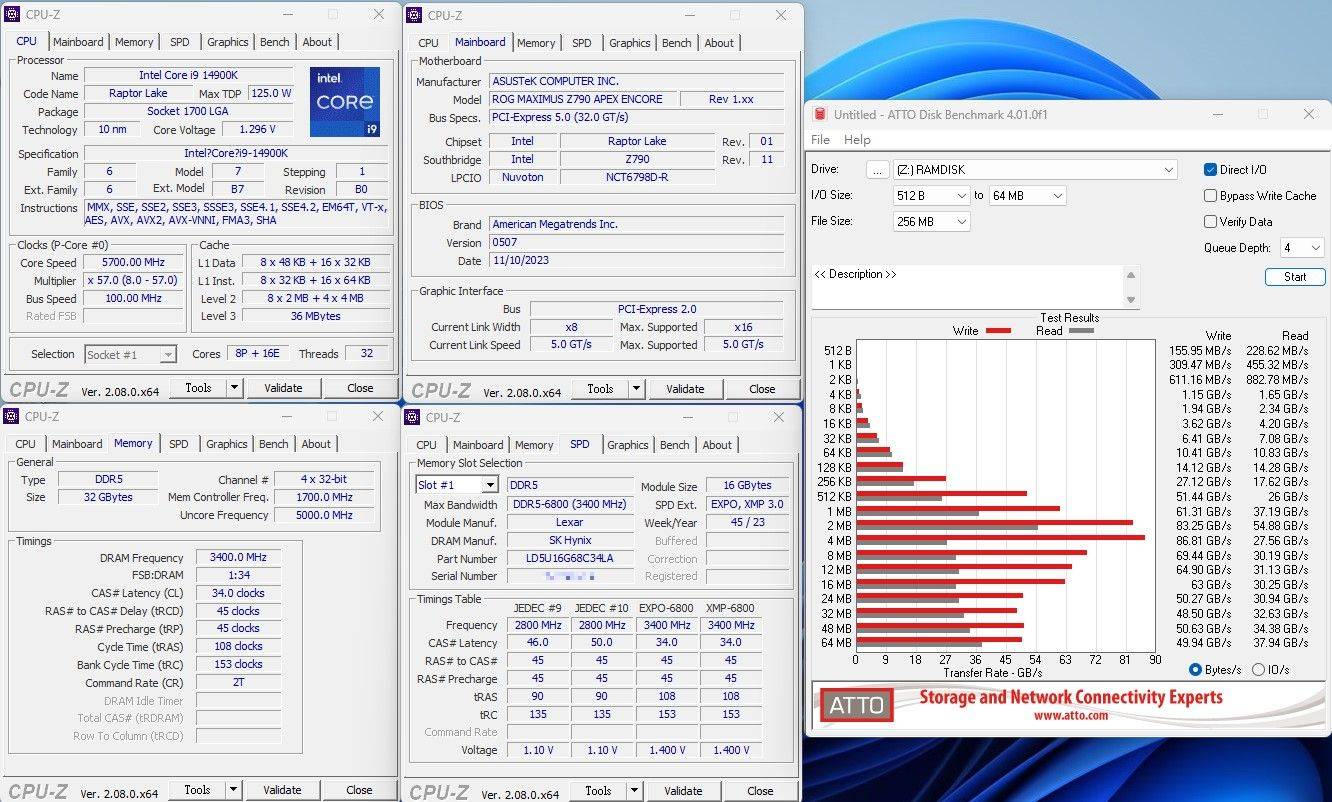Click the CPU-Z icon of the CPU tab window

pos(13,14)
